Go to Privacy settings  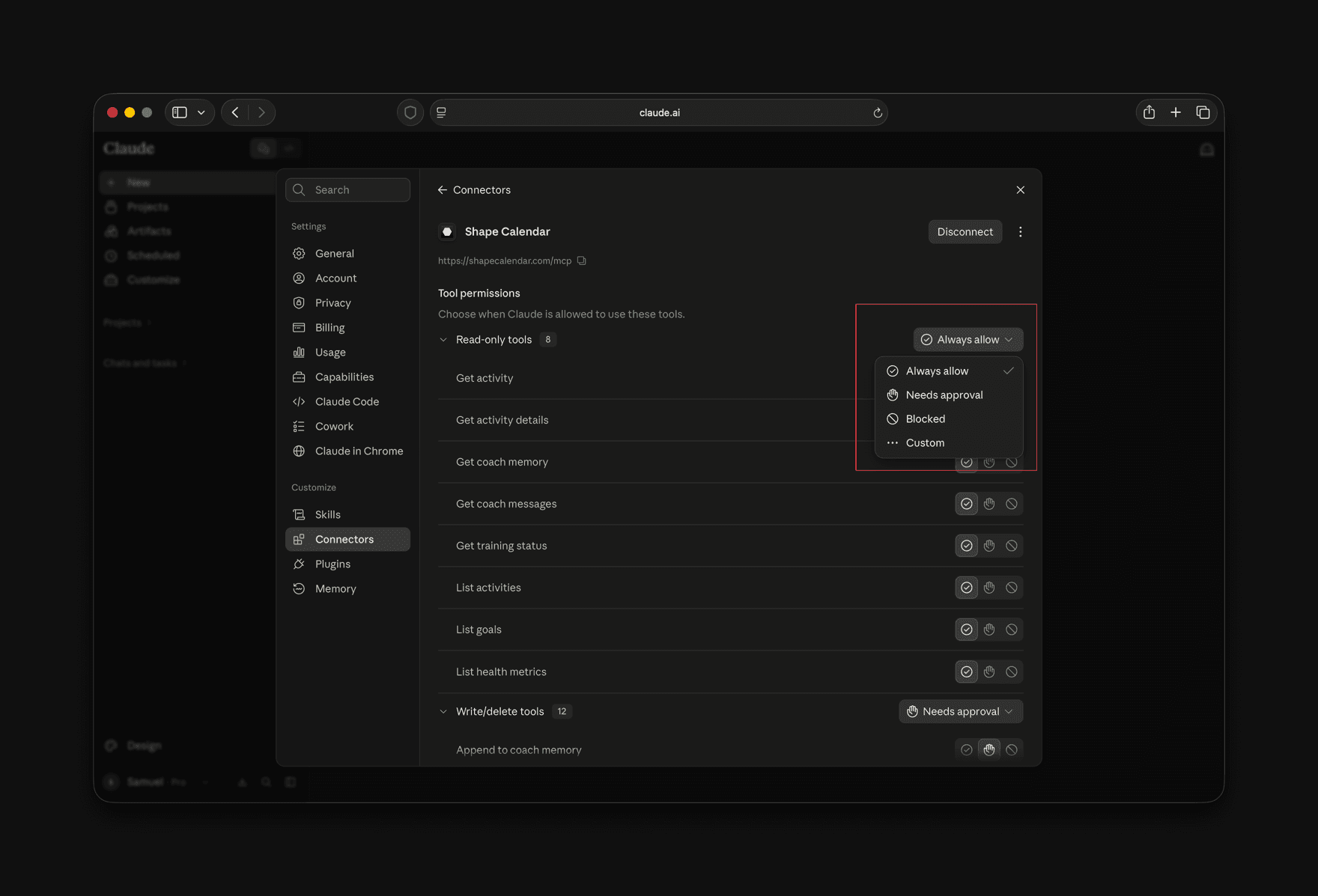click(347, 302)
